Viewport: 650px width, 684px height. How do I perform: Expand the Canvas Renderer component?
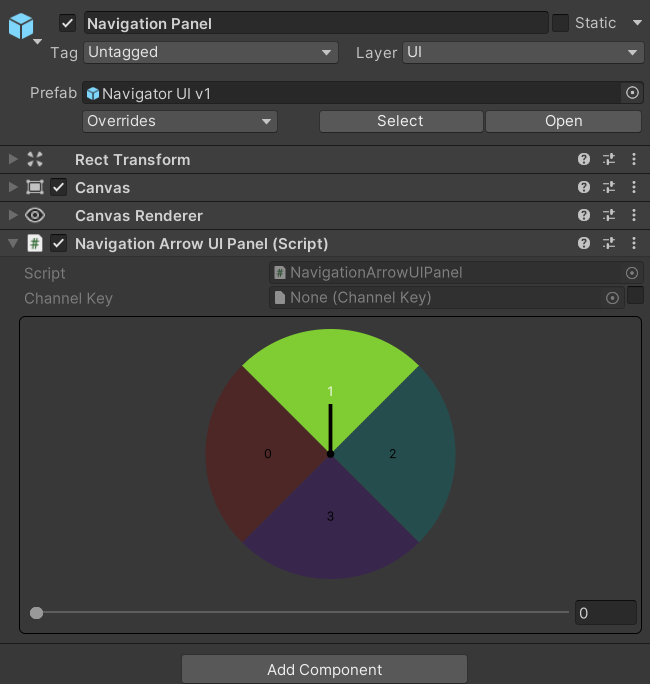13,215
